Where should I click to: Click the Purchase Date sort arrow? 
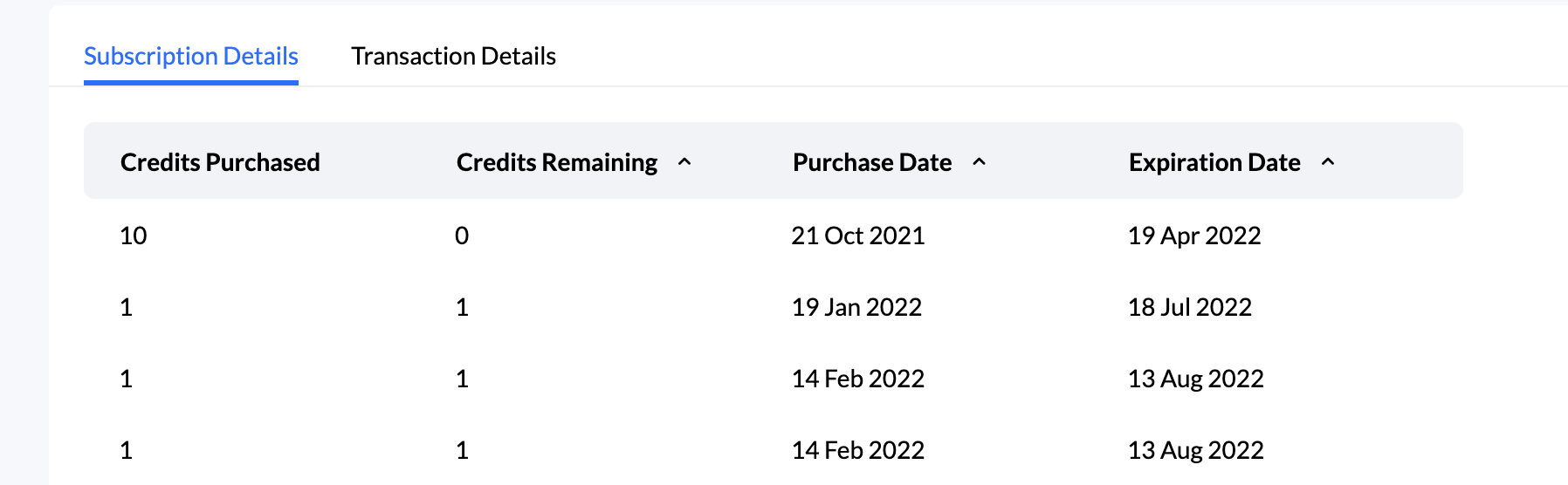[x=979, y=162]
